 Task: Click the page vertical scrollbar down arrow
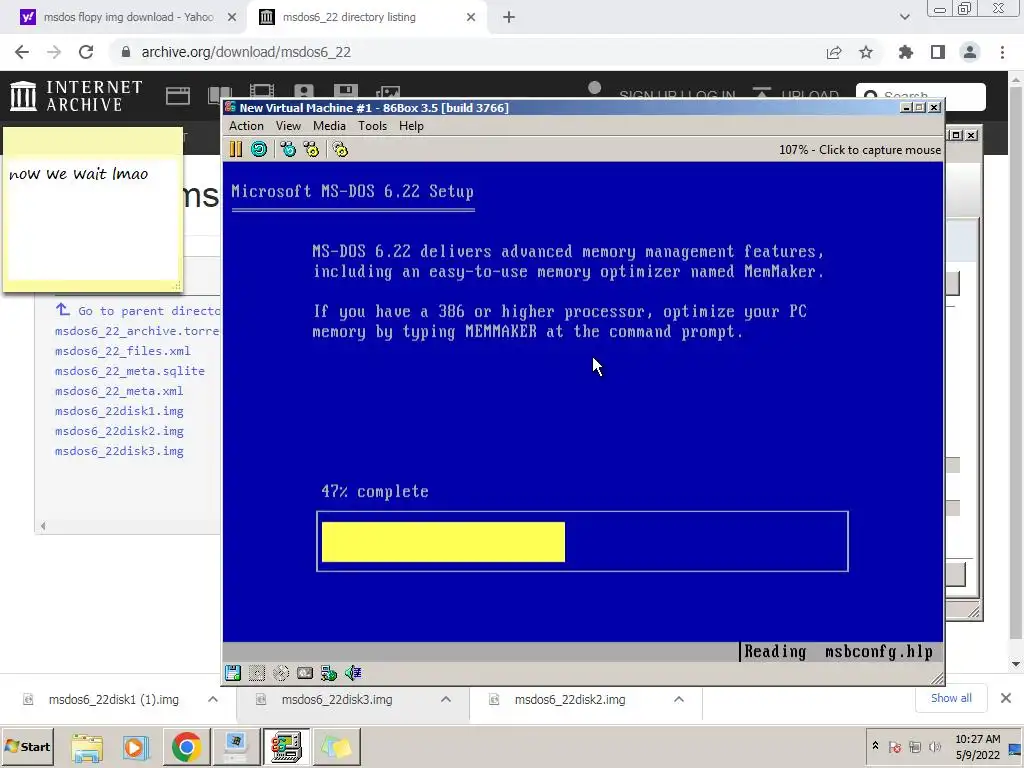pos(1016,664)
